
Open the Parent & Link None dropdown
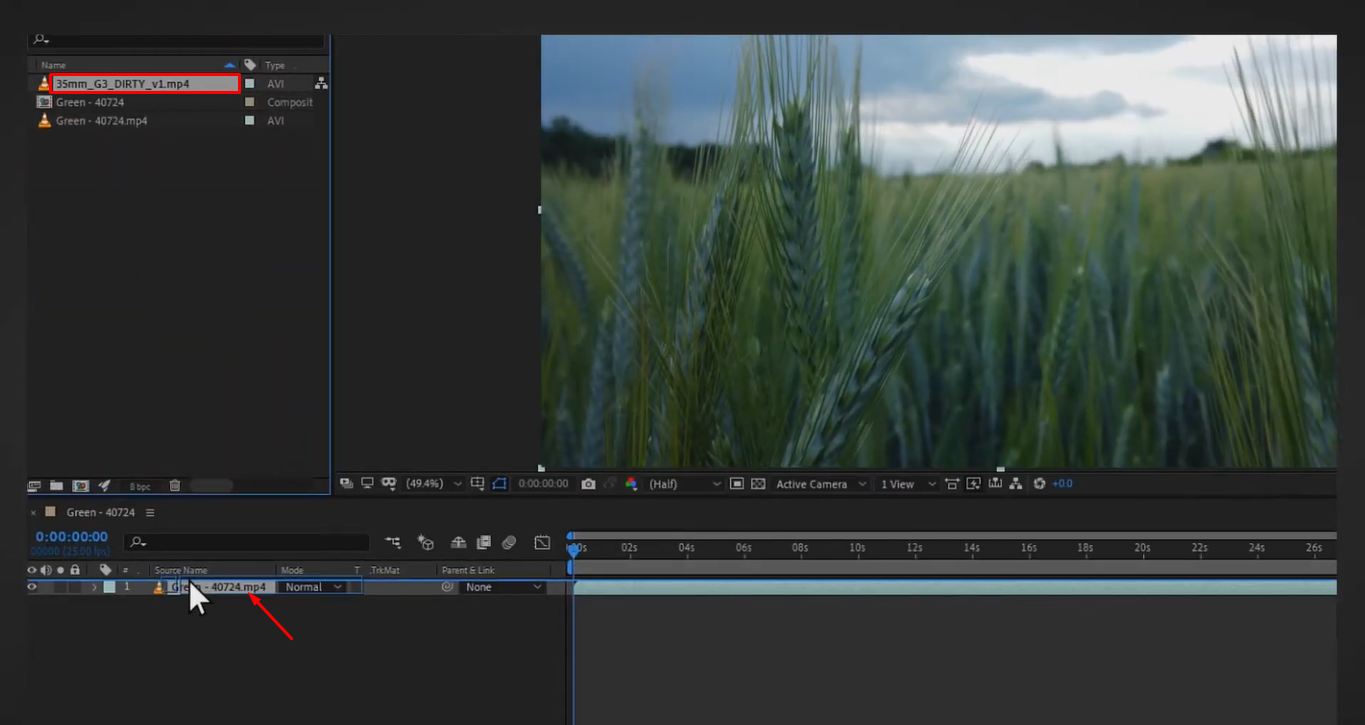tap(500, 587)
